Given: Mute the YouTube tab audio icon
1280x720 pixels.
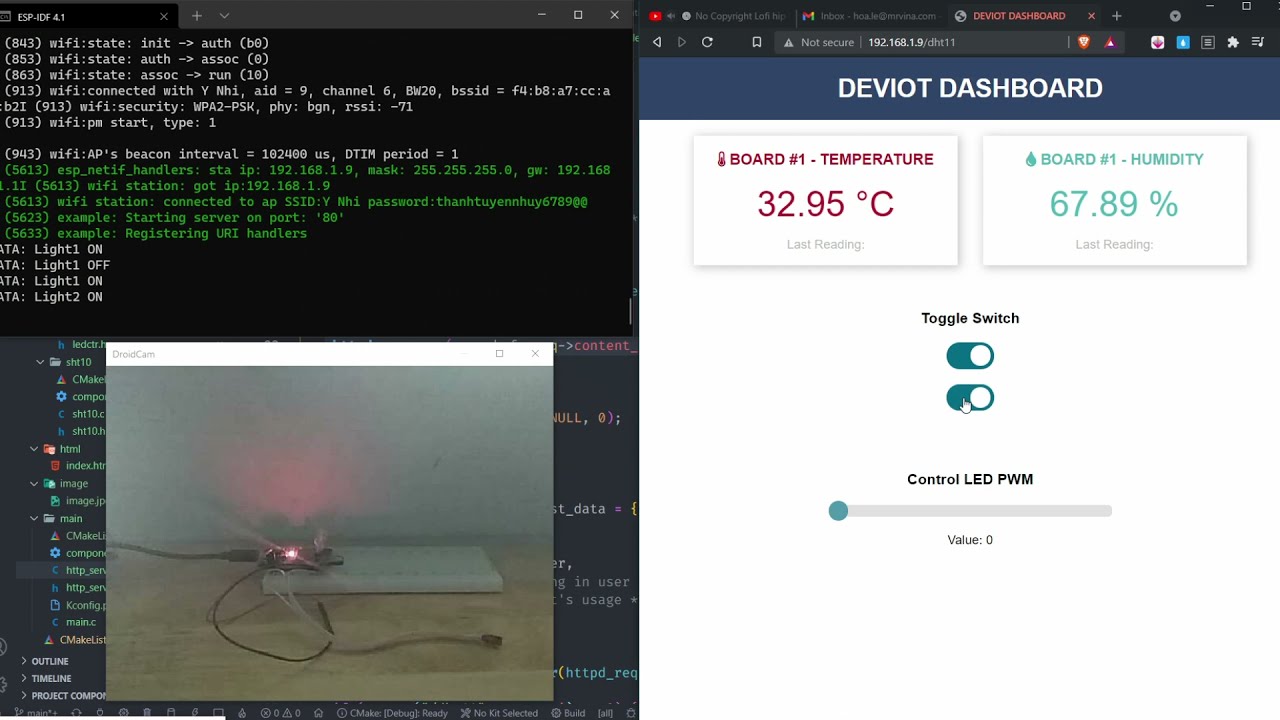Looking at the screenshot, I should click(x=671, y=16).
